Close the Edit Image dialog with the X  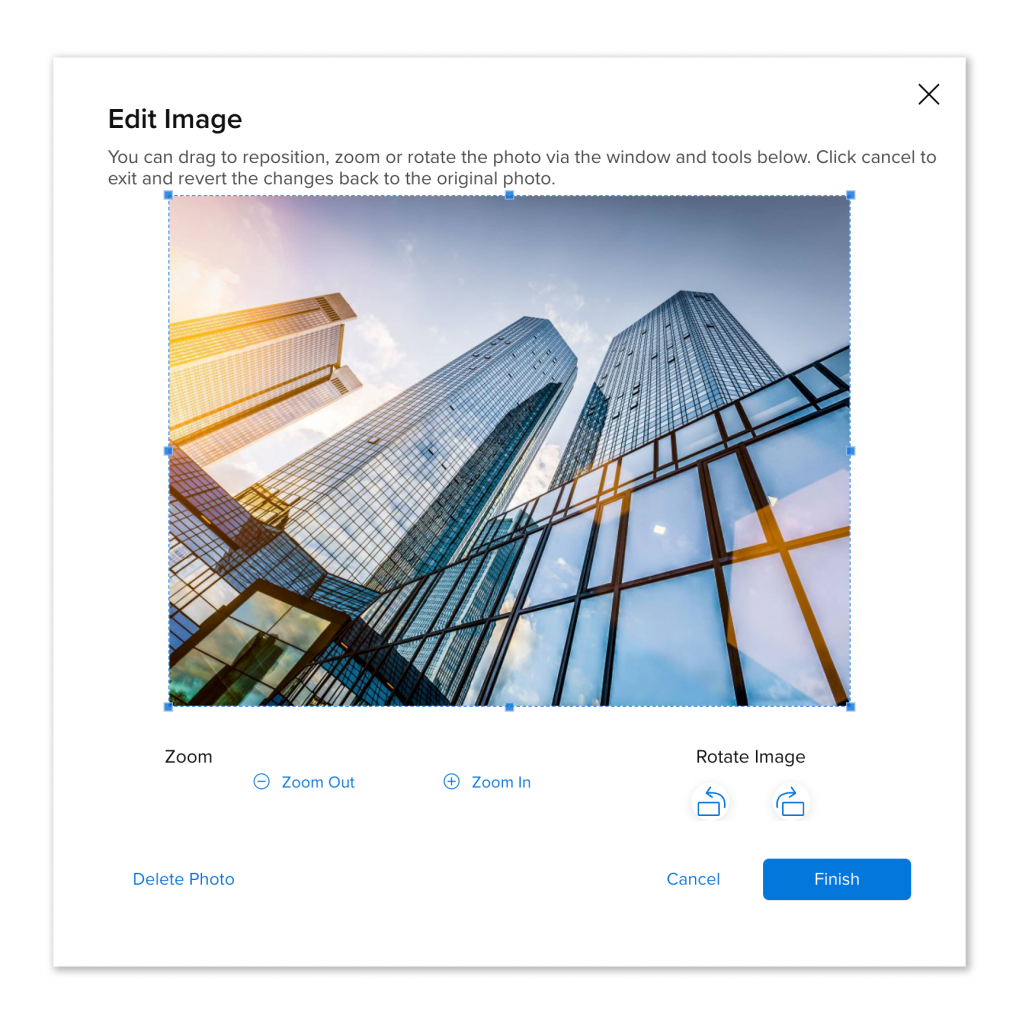928,94
